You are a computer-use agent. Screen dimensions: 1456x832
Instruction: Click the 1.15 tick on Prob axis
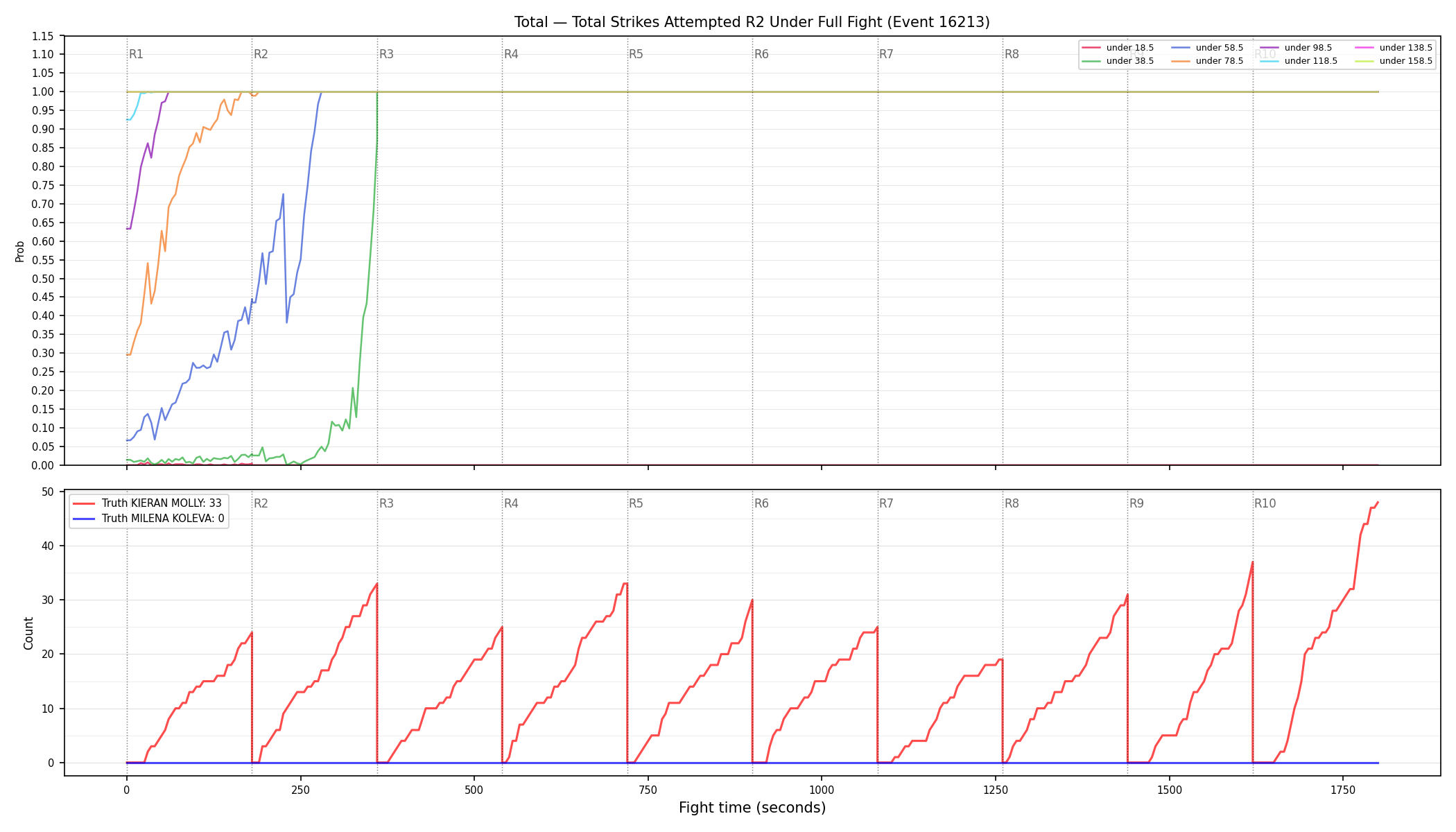pyautogui.click(x=44, y=36)
